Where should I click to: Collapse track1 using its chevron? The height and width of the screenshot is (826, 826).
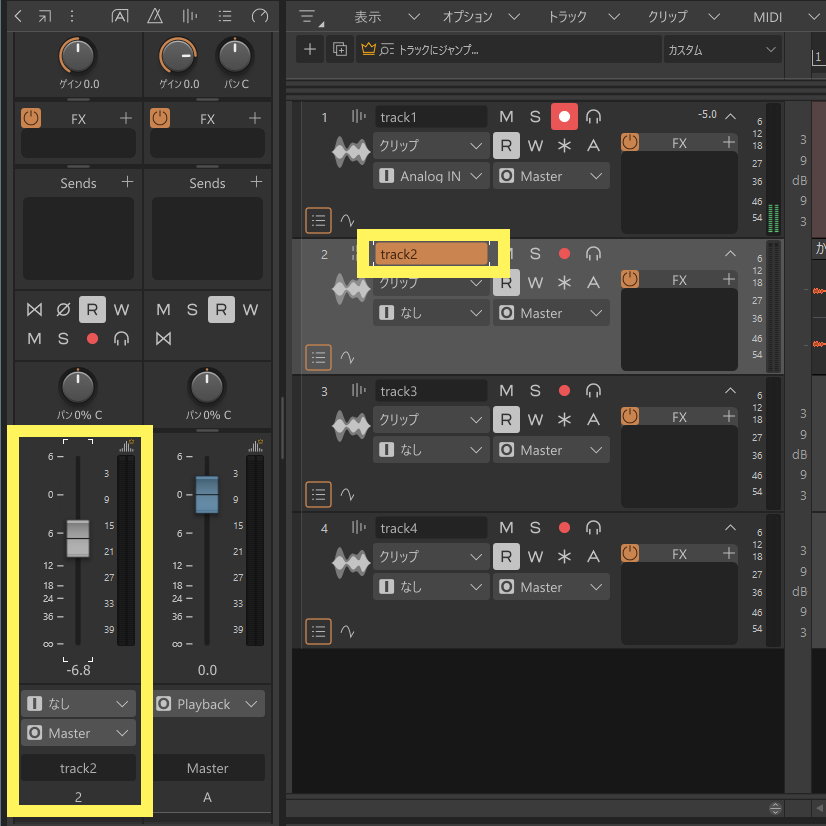click(730, 116)
